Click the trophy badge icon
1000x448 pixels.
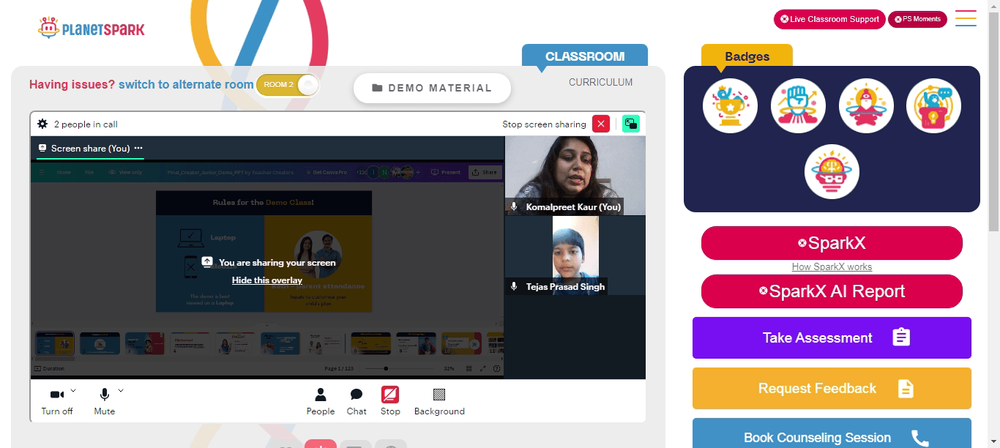730,106
